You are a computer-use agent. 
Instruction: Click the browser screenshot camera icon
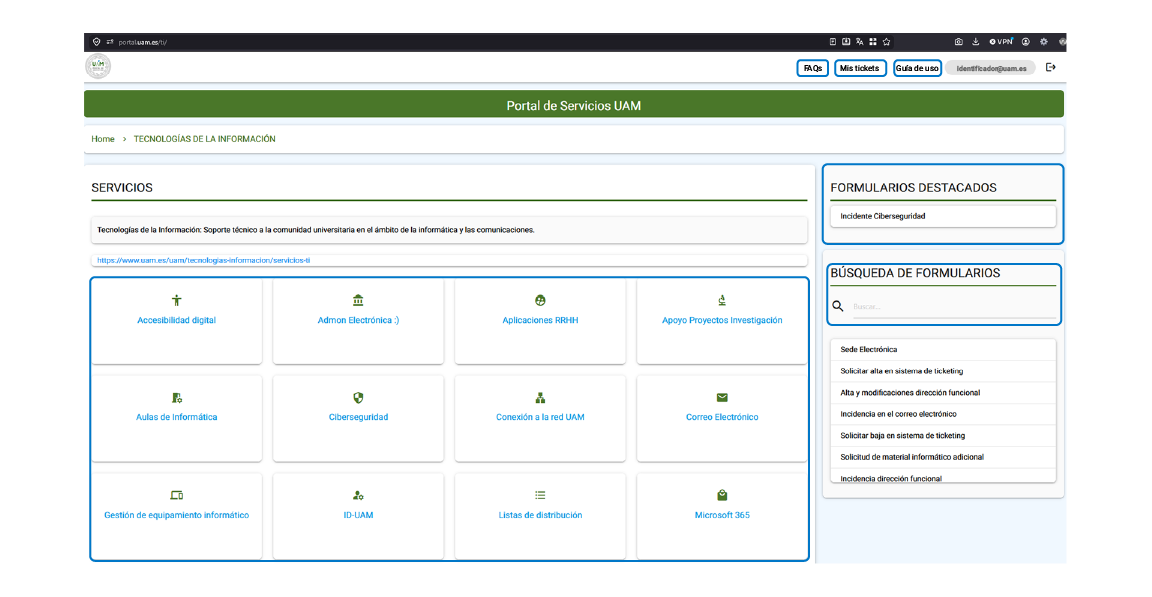point(959,42)
